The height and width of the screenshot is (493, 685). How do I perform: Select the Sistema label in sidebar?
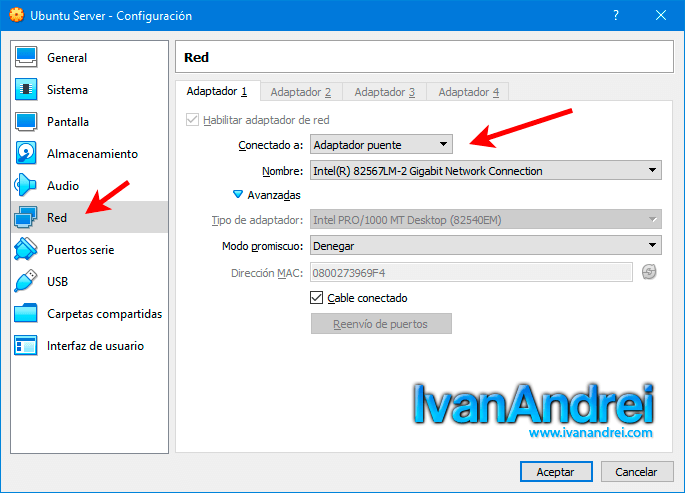67,90
